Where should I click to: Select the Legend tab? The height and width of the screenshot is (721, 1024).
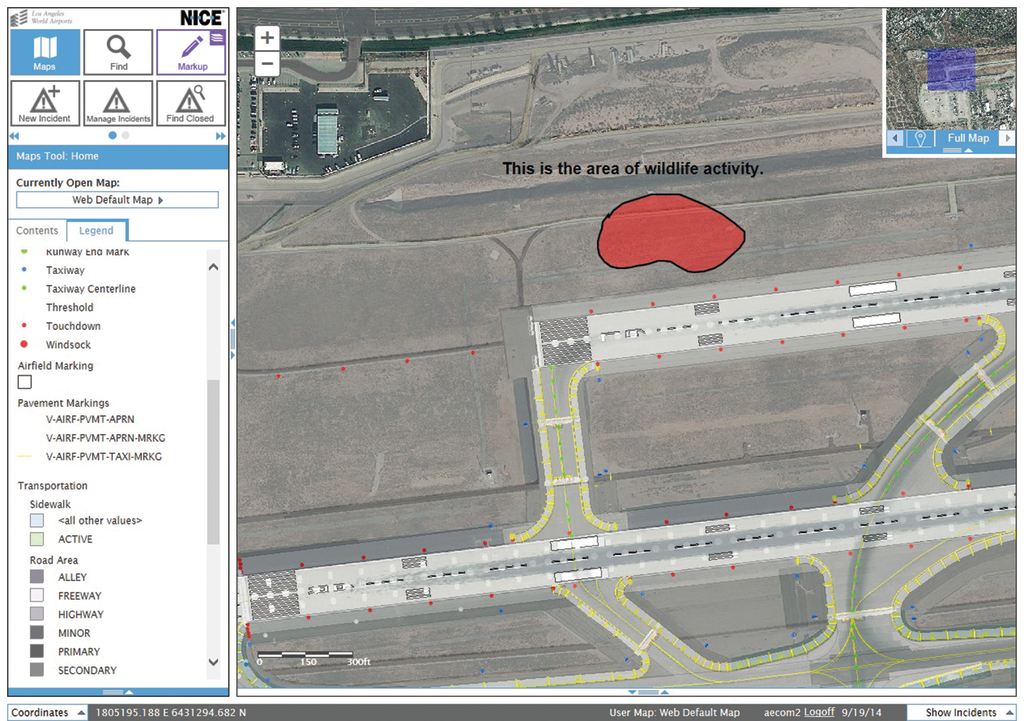point(96,231)
